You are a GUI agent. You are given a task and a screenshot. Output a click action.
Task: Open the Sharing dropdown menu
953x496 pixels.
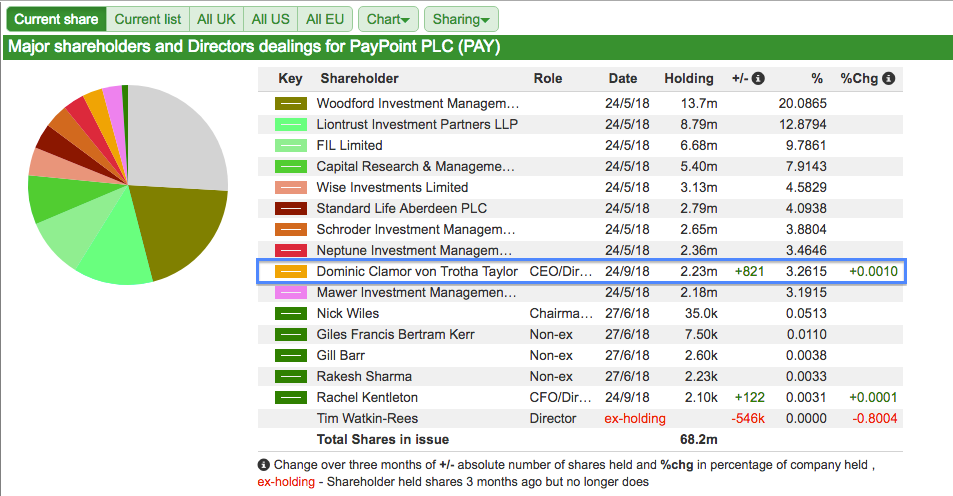coord(461,19)
